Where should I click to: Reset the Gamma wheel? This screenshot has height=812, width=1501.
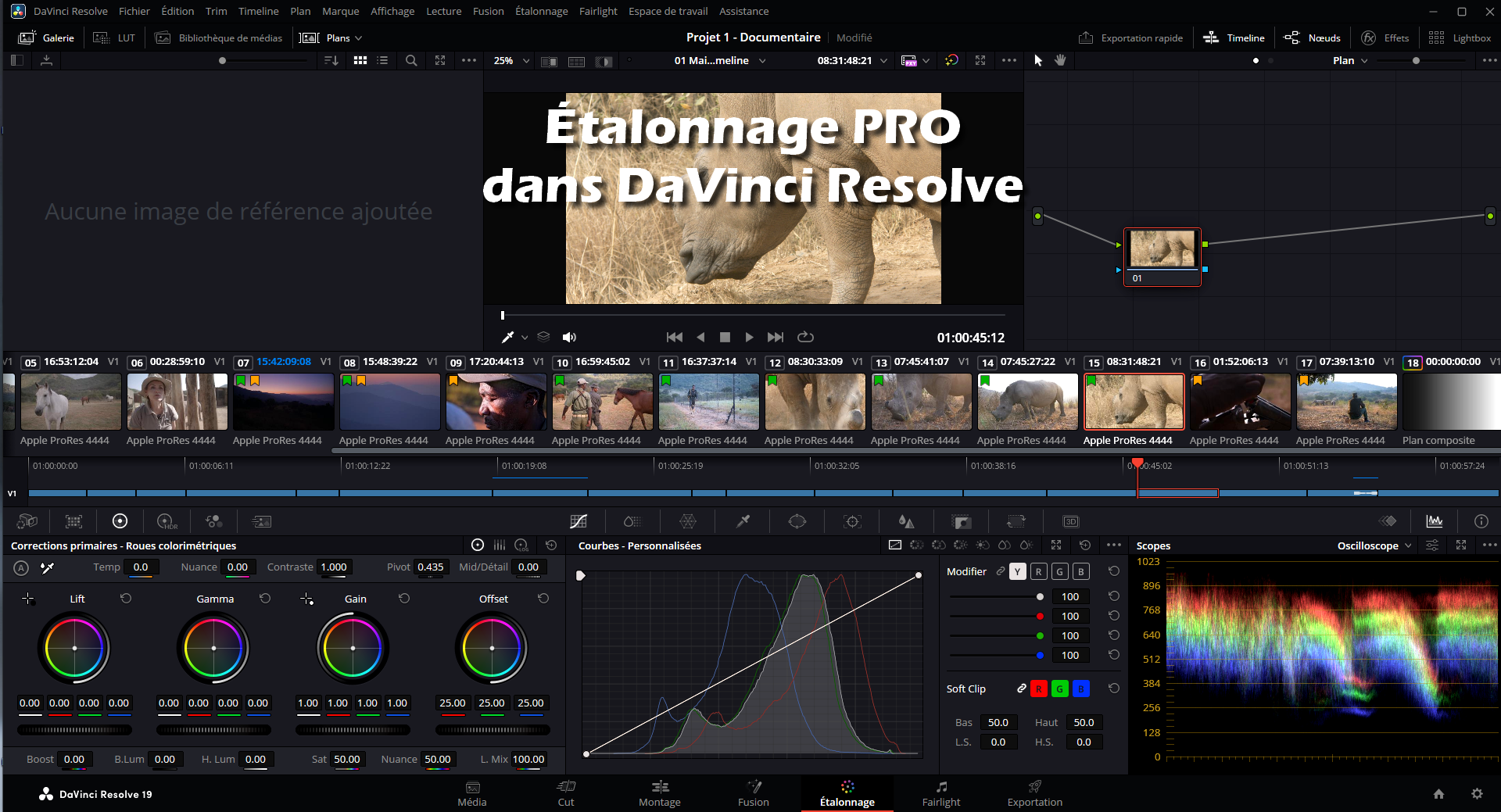coord(265,599)
